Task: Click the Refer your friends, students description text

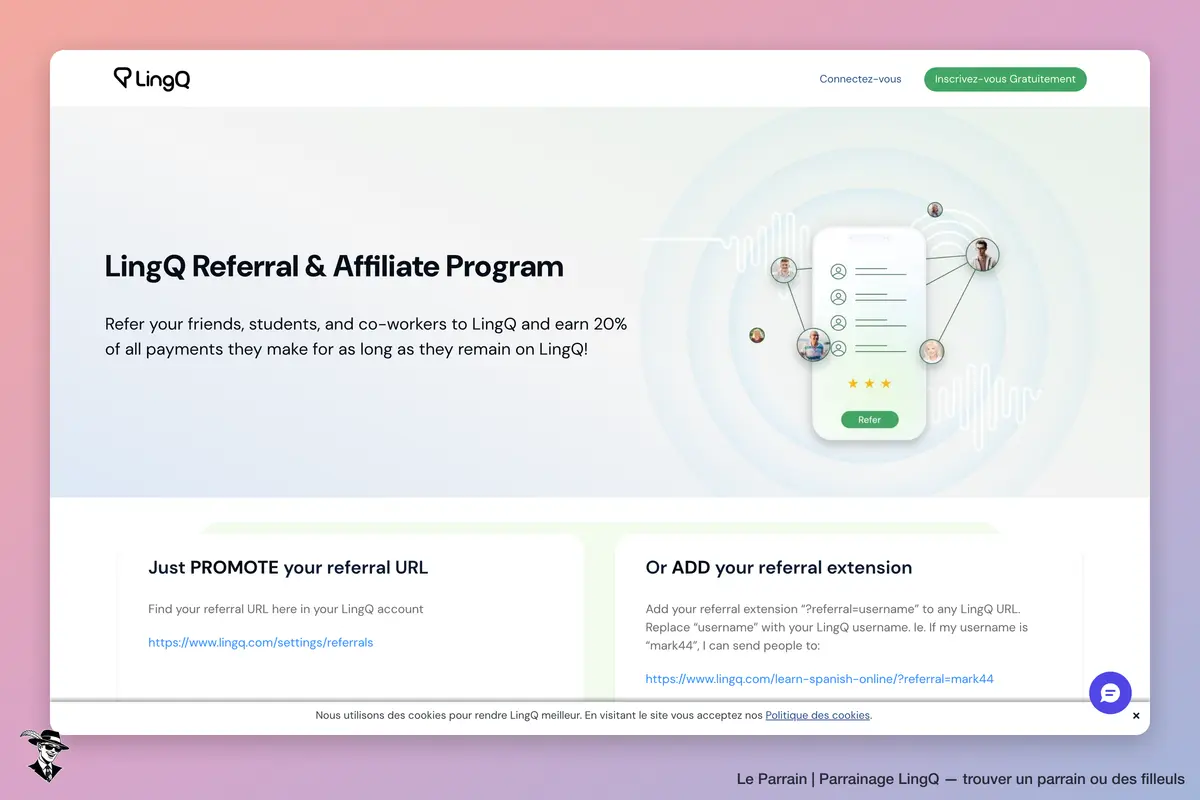Action: click(x=366, y=338)
